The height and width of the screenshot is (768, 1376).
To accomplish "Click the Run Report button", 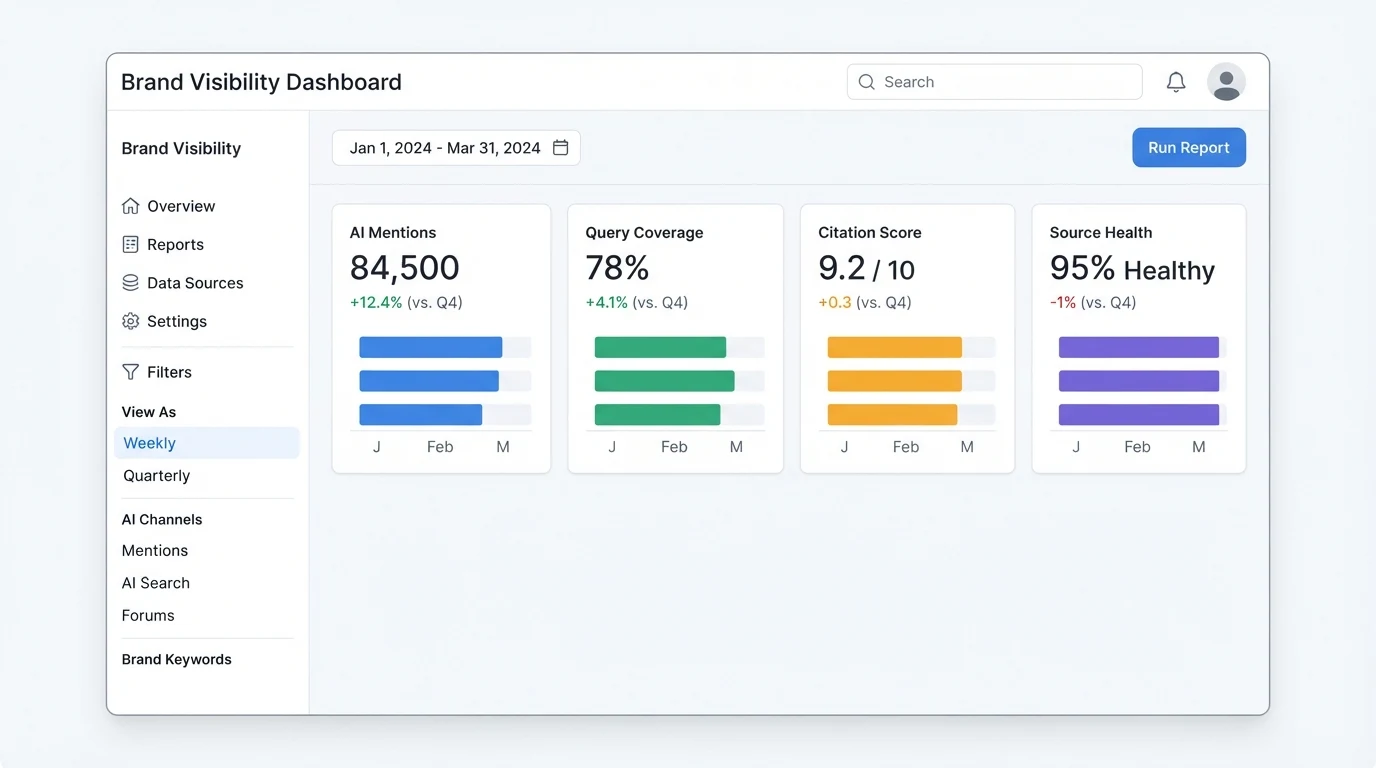I will click(1189, 148).
